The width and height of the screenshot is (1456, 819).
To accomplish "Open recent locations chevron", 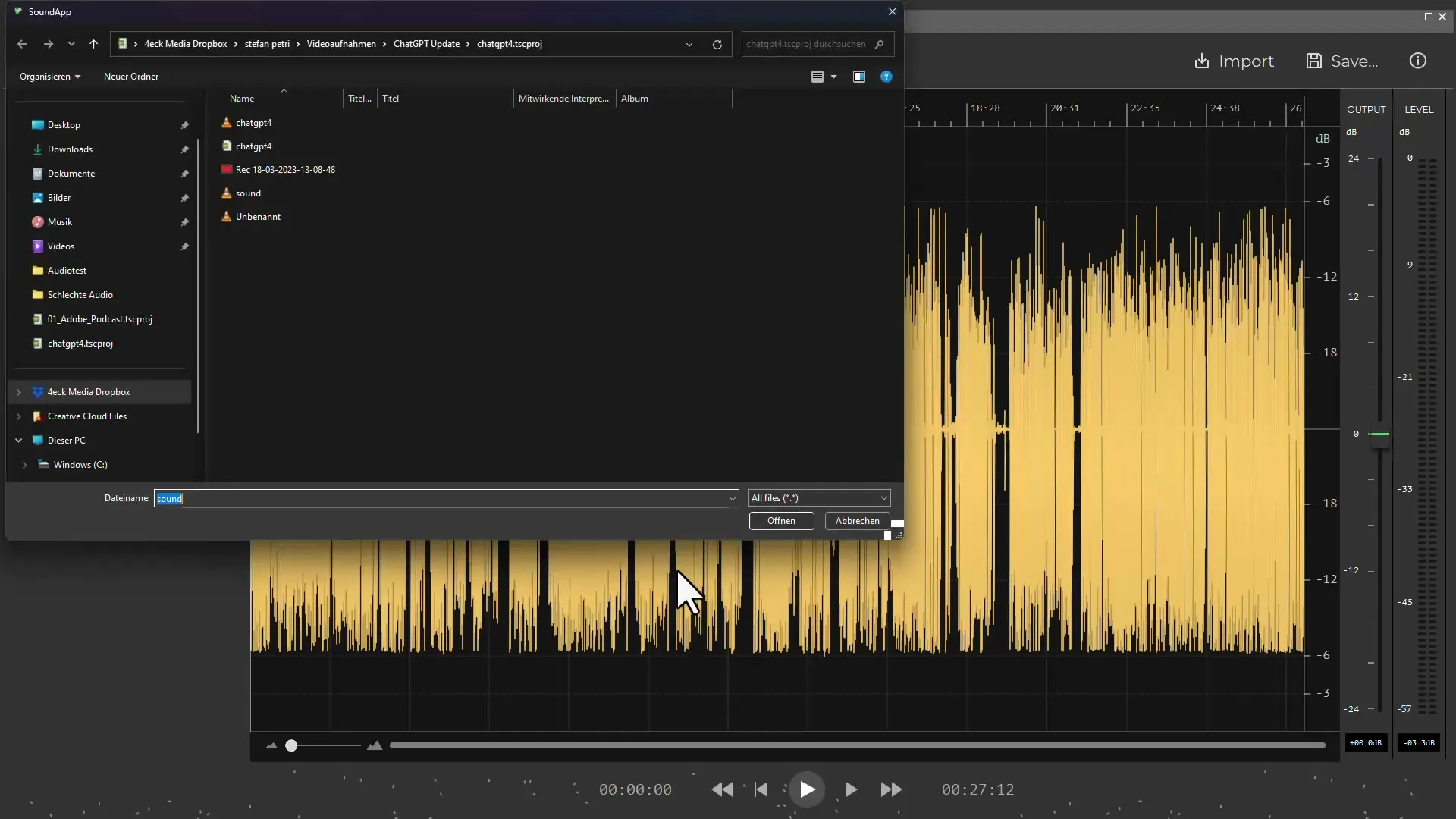I will point(71,44).
